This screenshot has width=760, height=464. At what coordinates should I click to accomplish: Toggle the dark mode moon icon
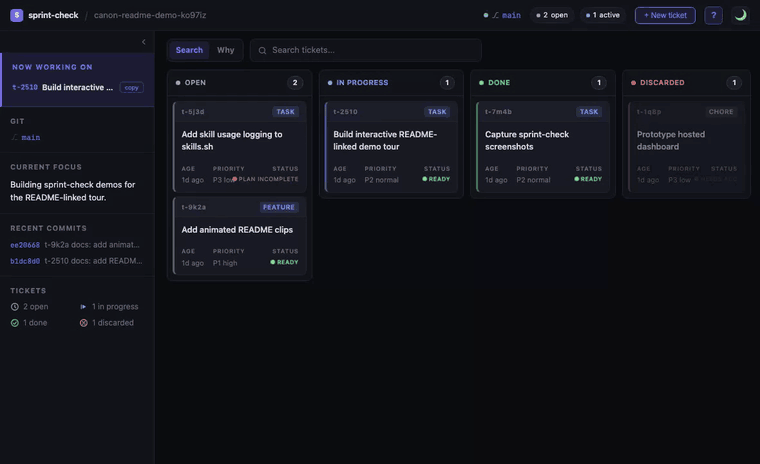(x=740, y=15)
